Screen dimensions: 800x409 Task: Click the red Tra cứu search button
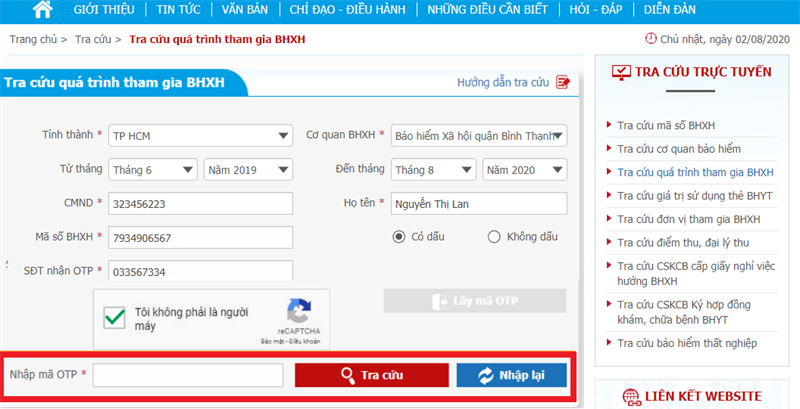coord(372,375)
